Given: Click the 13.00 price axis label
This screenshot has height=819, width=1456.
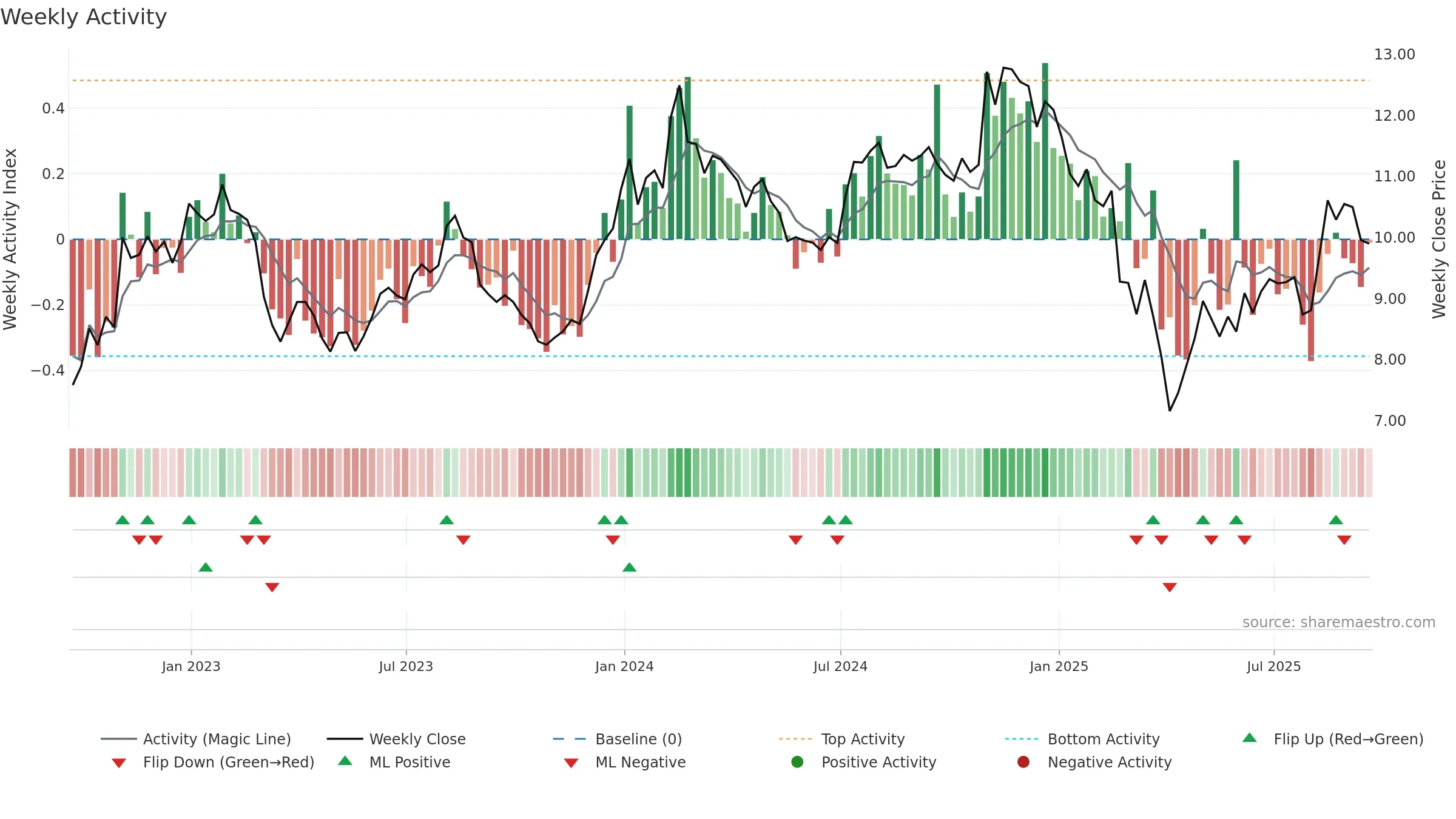Looking at the screenshot, I should (x=1395, y=55).
